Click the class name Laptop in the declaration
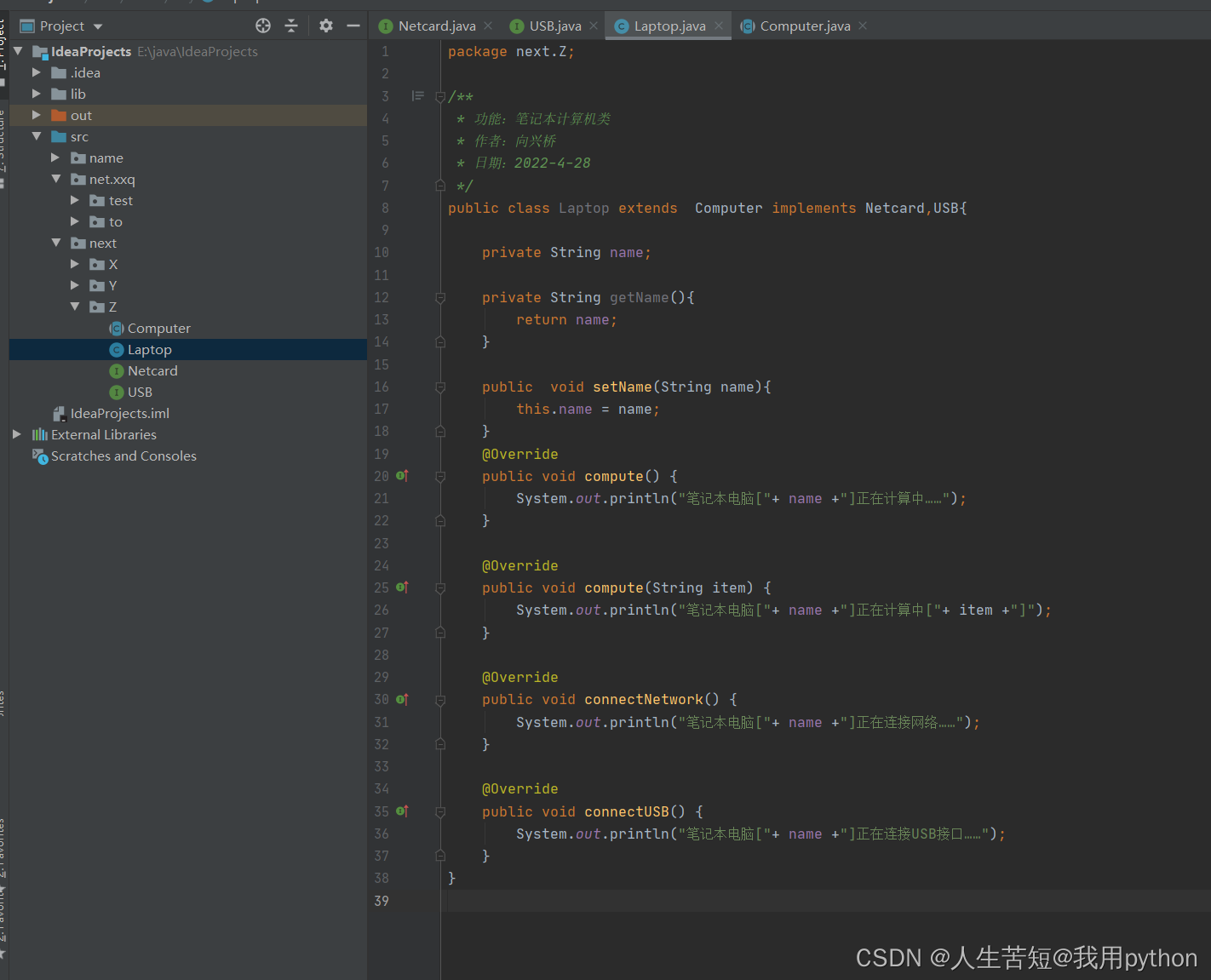 584,209
